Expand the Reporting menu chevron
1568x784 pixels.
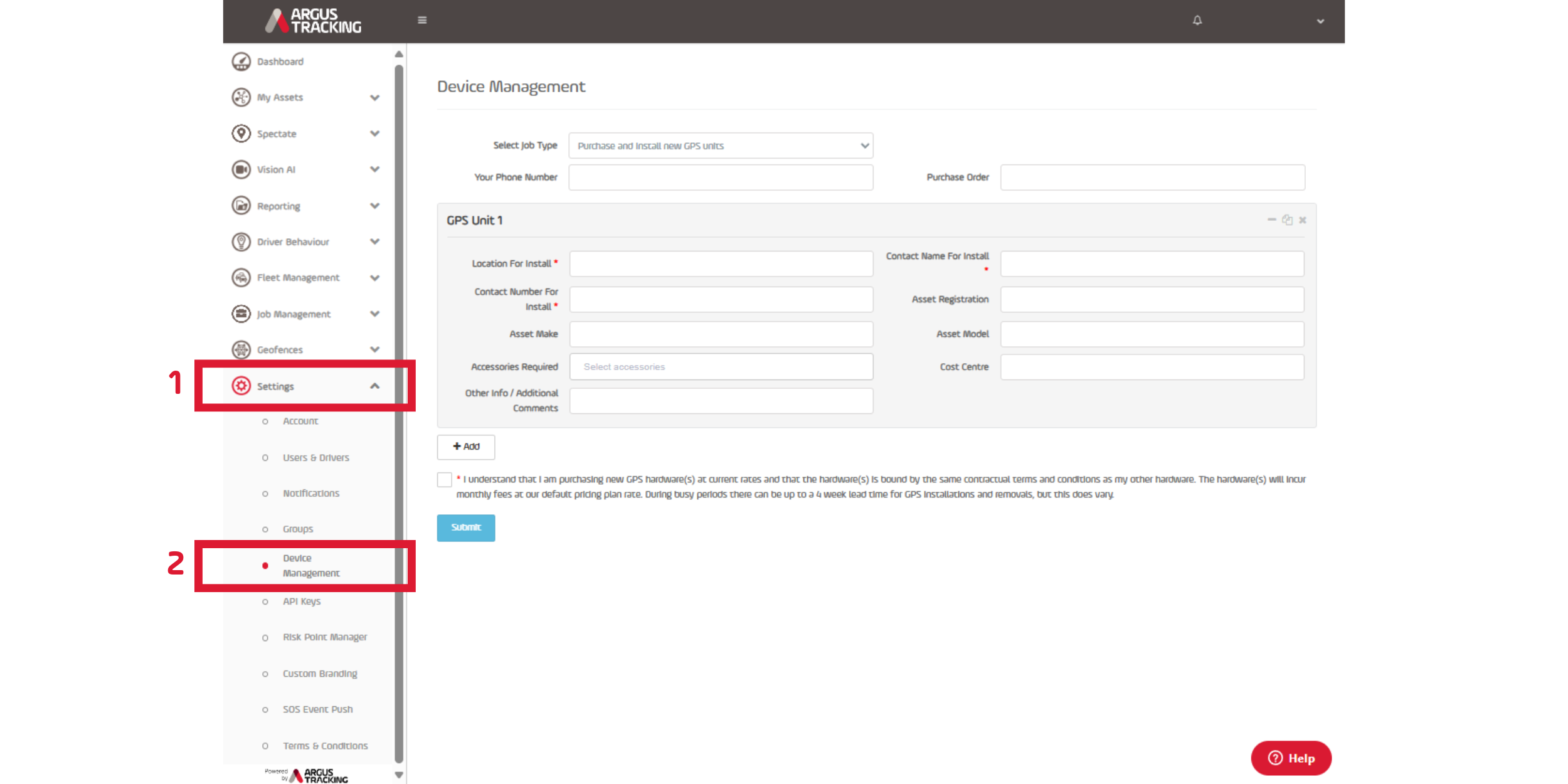click(x=375, y=206)
